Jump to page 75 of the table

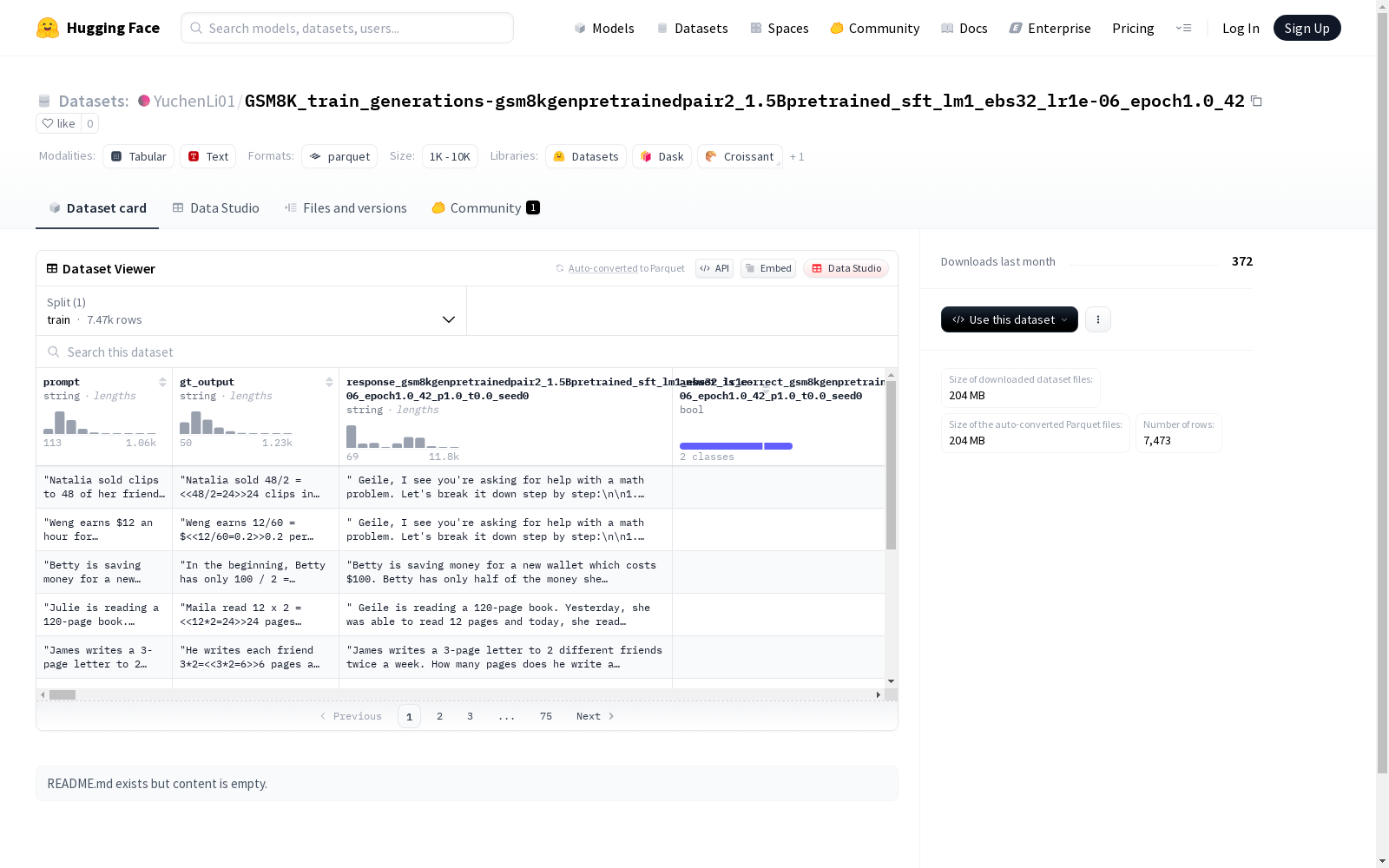point(546,716)
